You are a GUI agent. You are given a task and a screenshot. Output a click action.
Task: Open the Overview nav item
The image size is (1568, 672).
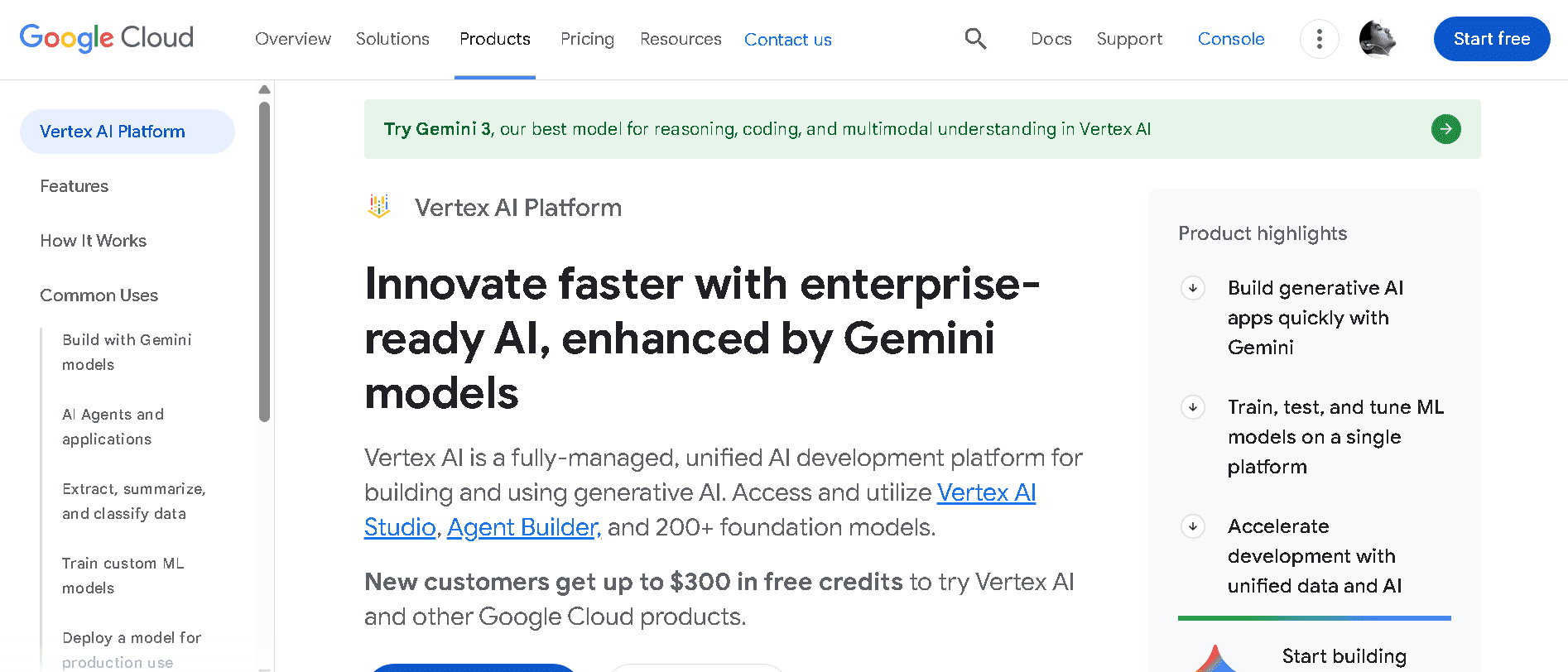[x=293, y=39]
